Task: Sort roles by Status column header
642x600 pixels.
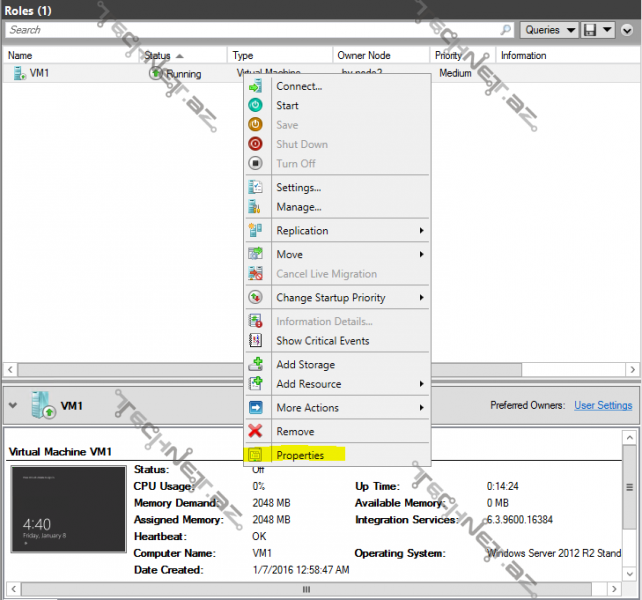Action: [x=158, y=56]
